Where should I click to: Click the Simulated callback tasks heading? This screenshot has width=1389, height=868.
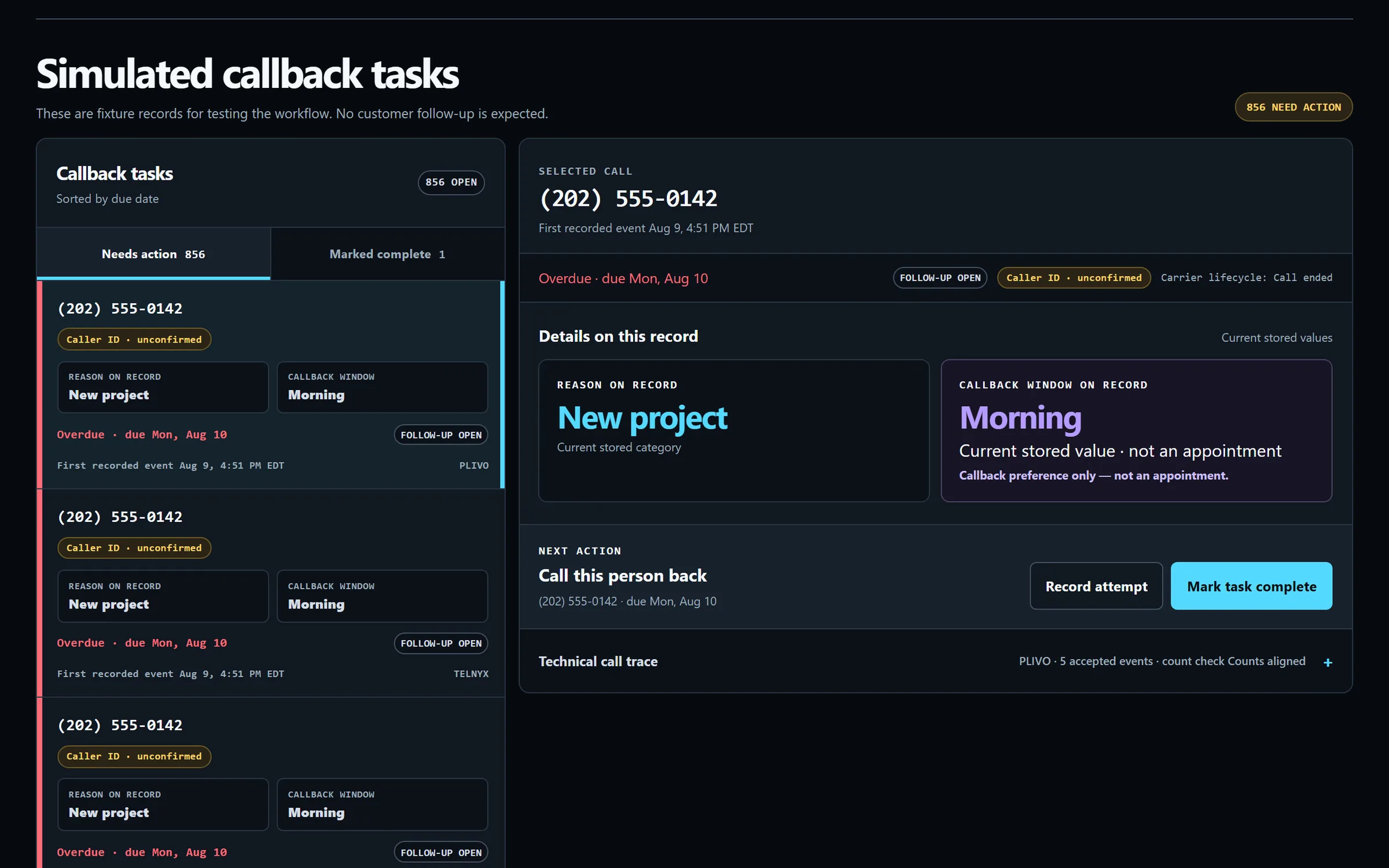pos(248,74)
